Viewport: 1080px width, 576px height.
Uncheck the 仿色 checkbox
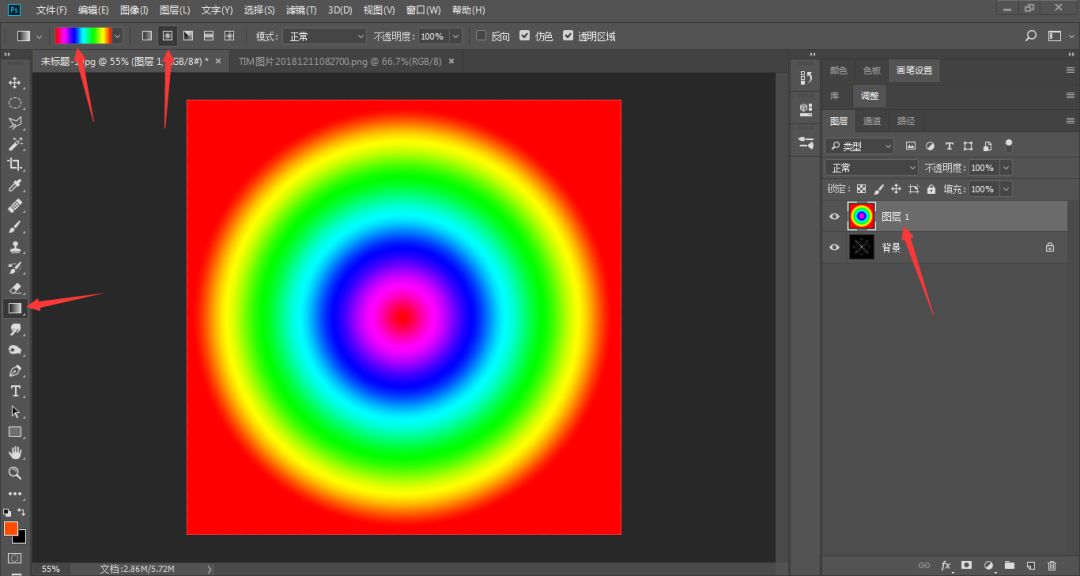(x=525, y=36)
